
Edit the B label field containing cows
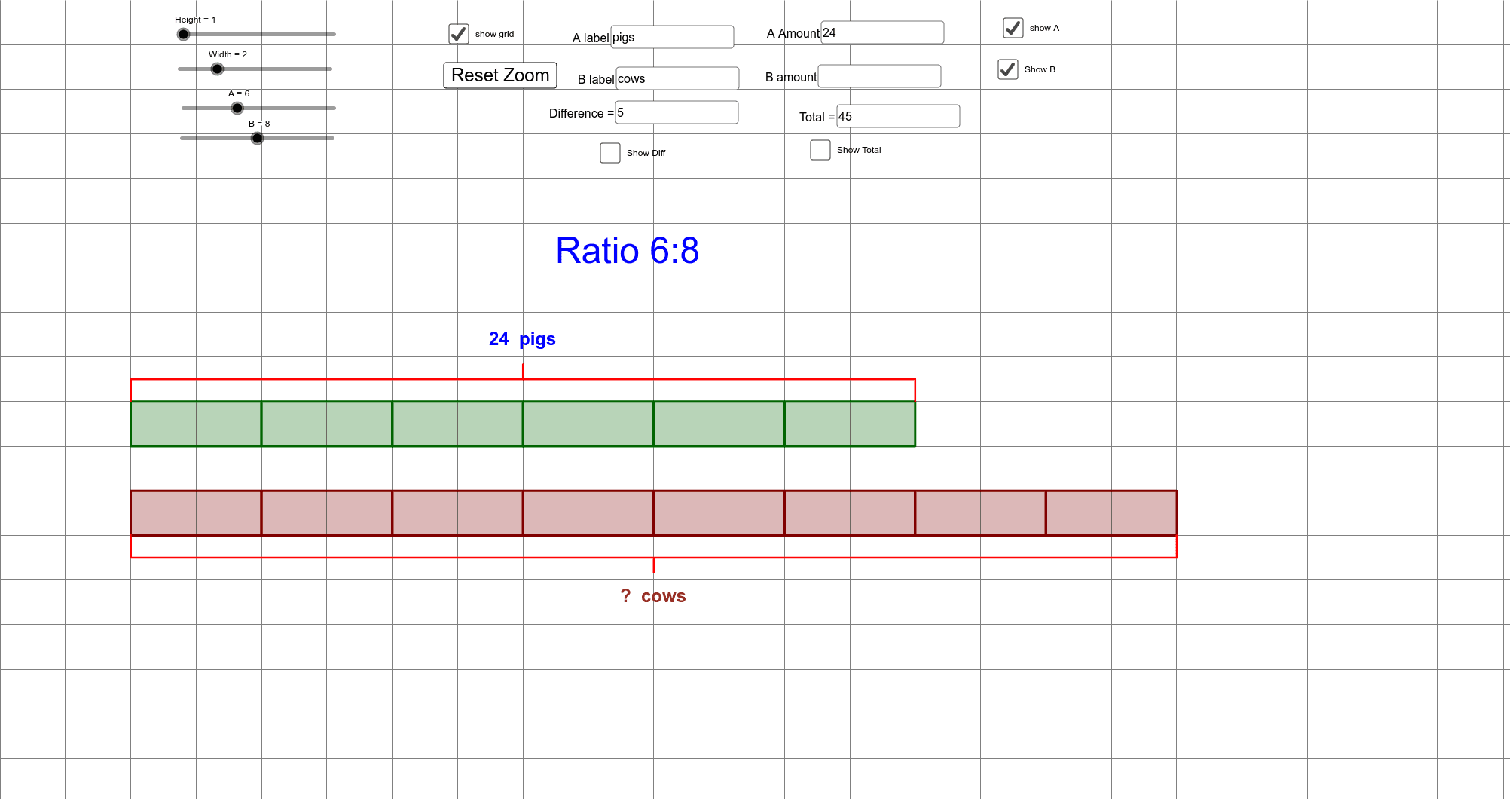click(676, 78)
